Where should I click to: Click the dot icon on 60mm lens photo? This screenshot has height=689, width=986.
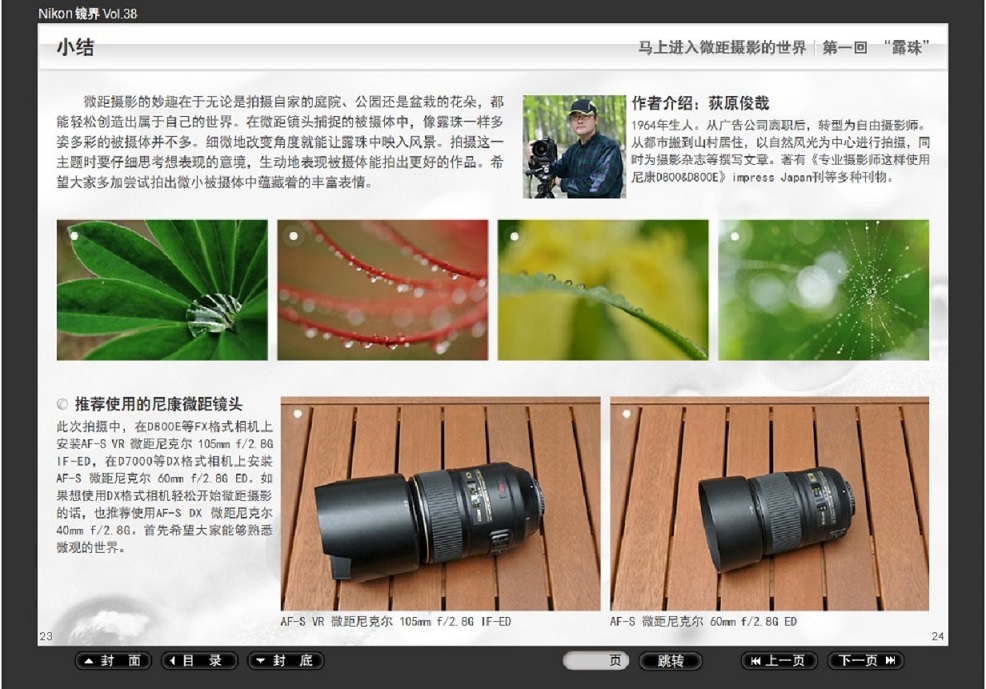[626, 412]
